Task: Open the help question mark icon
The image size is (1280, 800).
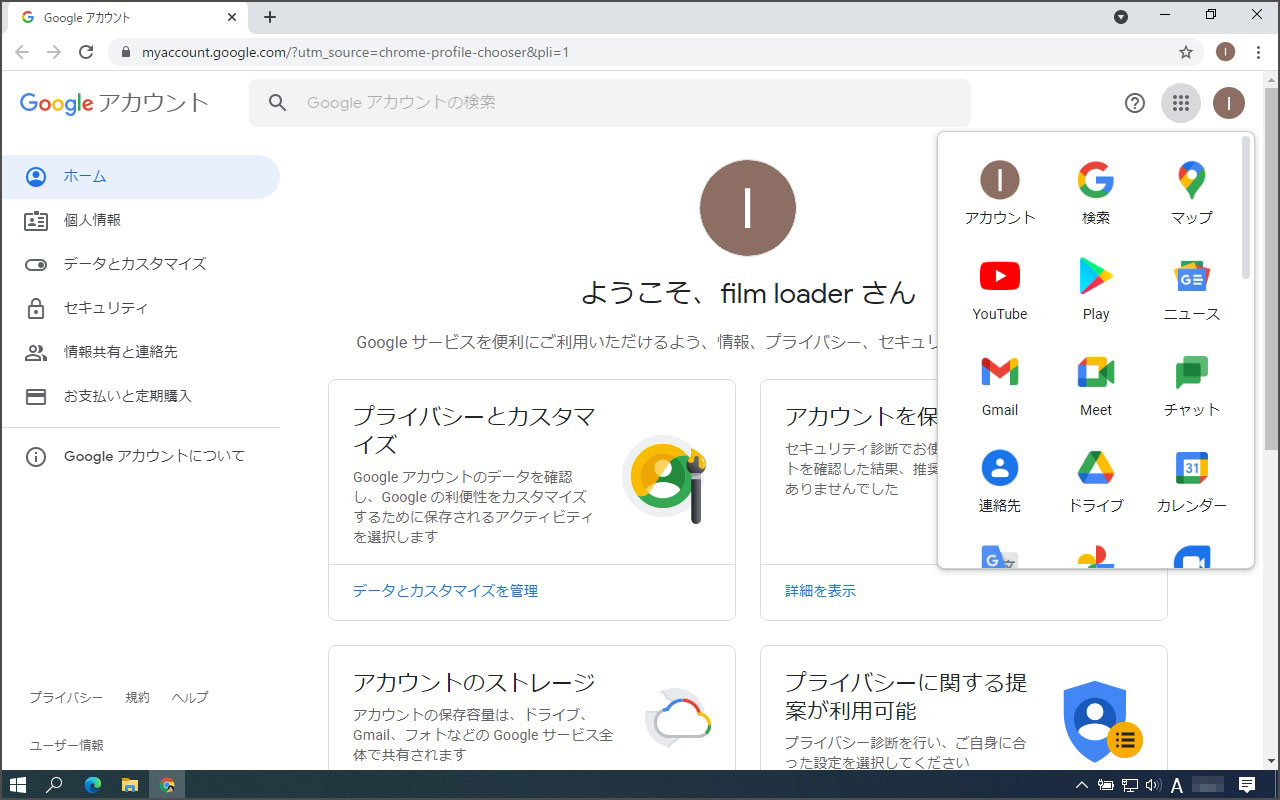Action: pyautogui.click(x=1134, y=102)
